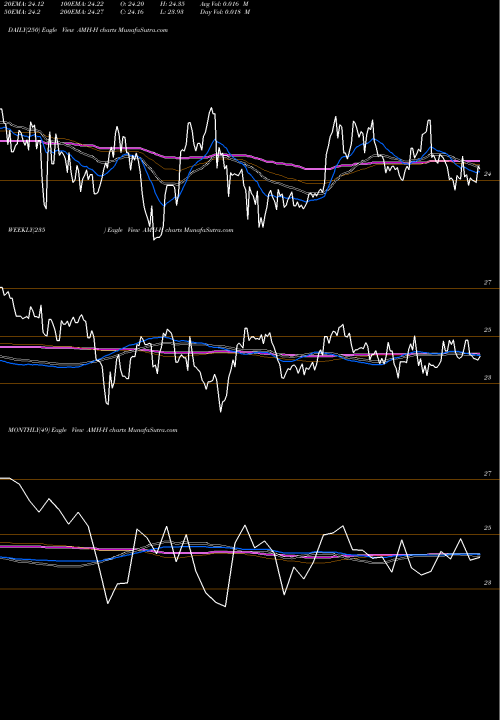
Task: Select the Avg Vol 0.016 M text
Action: [225, 3]
